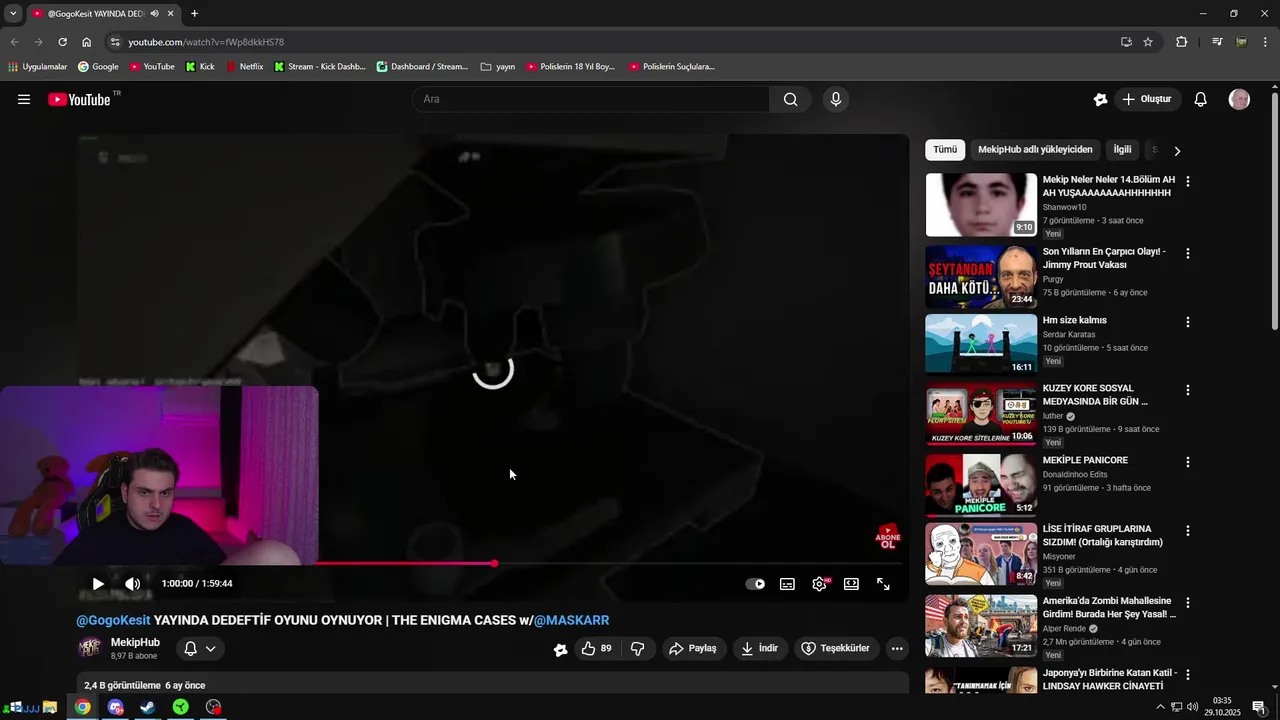The height and width of the screenshot is (720, 1280).
Task: Install app icon in the address bar
Action: pos(1126,42)
